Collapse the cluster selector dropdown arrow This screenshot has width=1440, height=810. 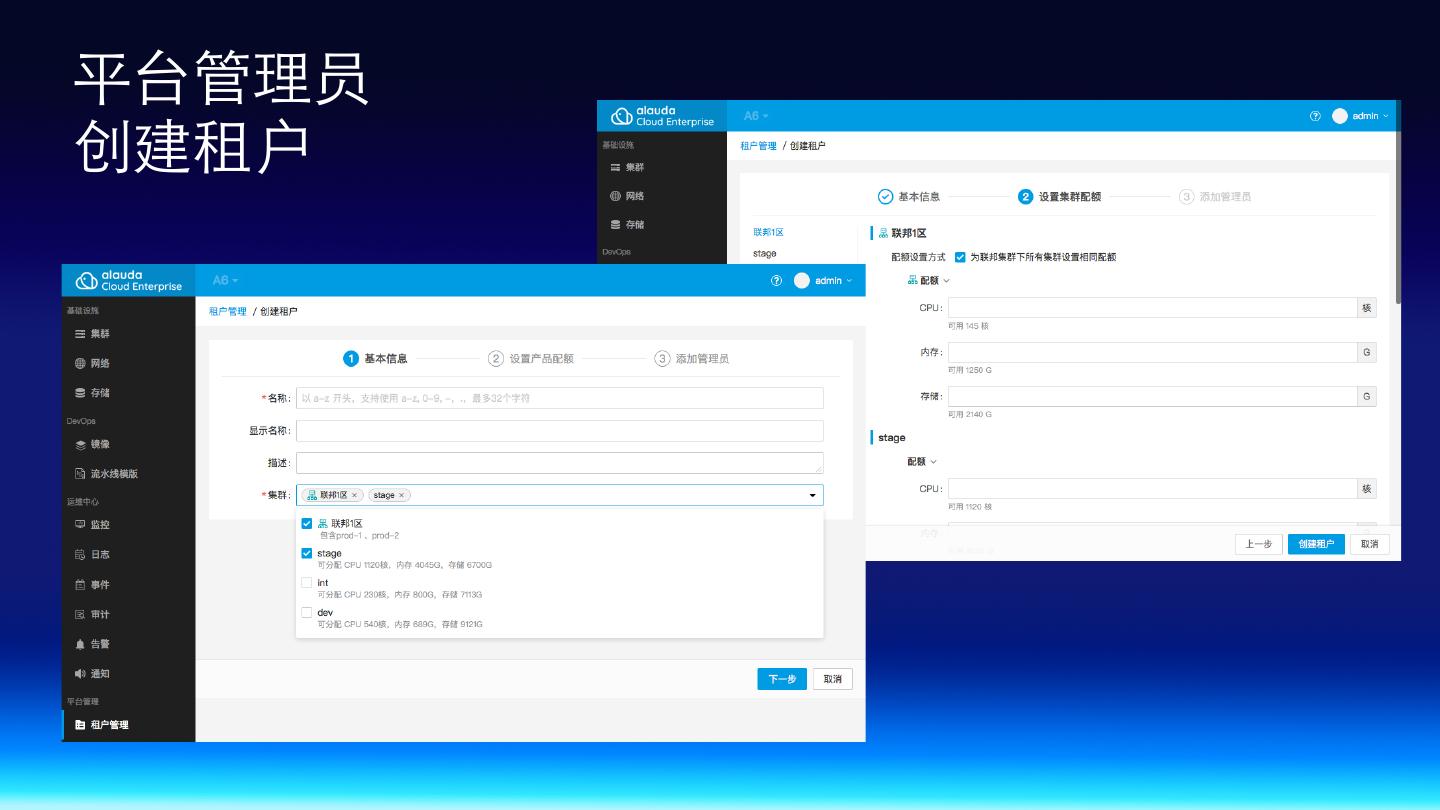click(812, 495)
